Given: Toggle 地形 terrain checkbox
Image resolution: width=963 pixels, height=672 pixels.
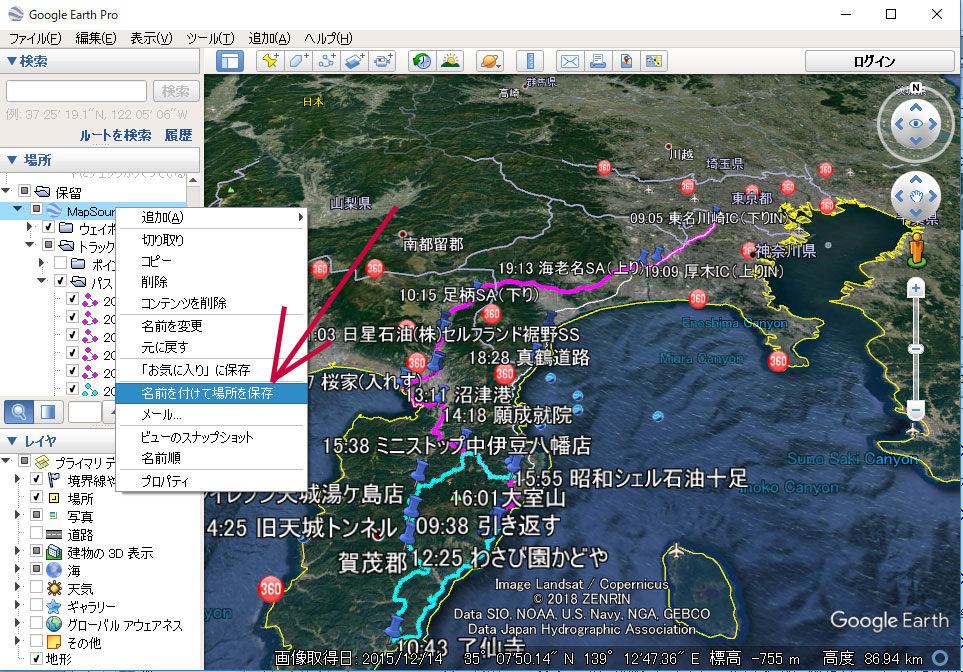Looking at the screenshot, I should [36, 658].
